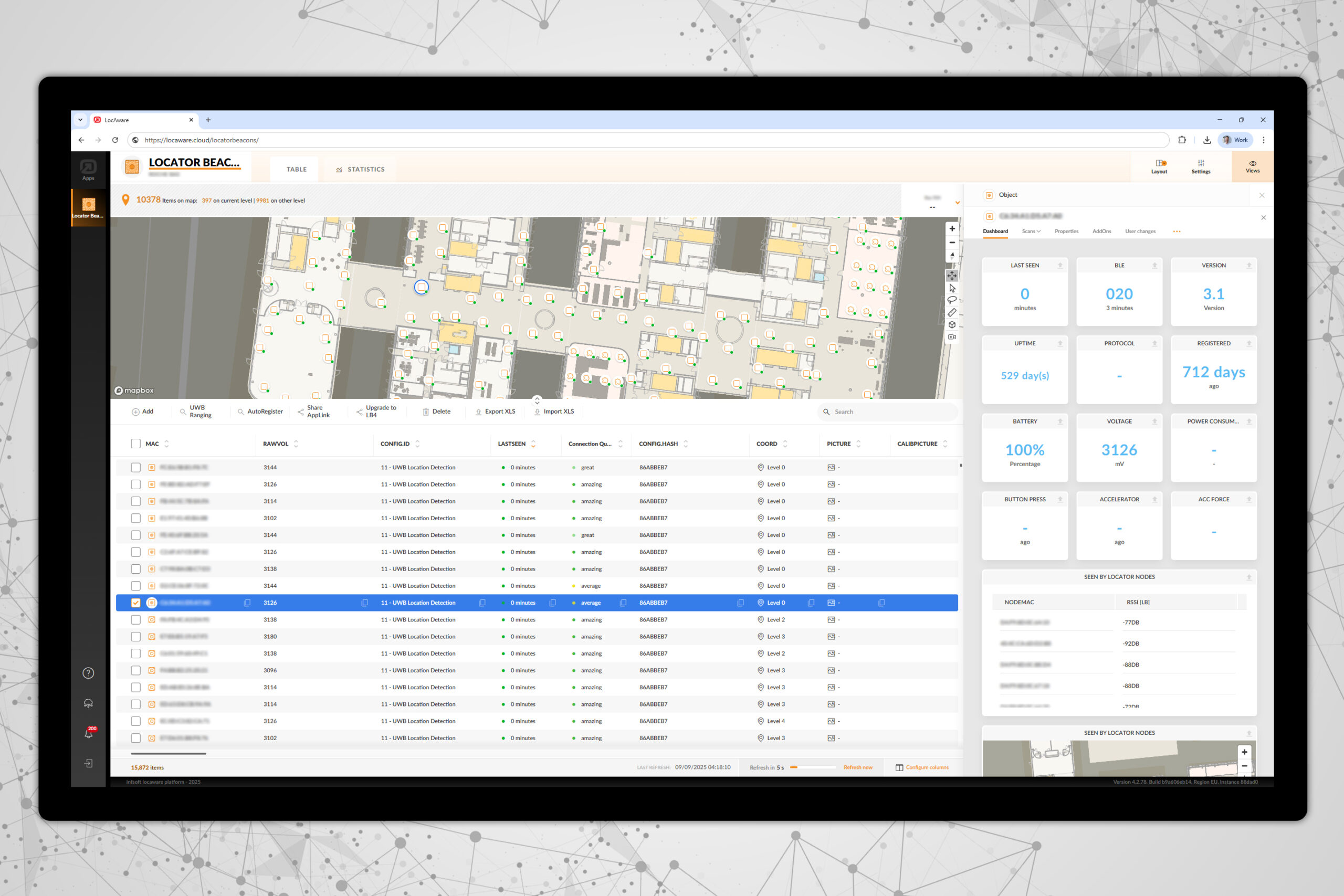Select the pan/move tool on the map
Viewport: 1344px width, 896px height.
tap(952, 276)
